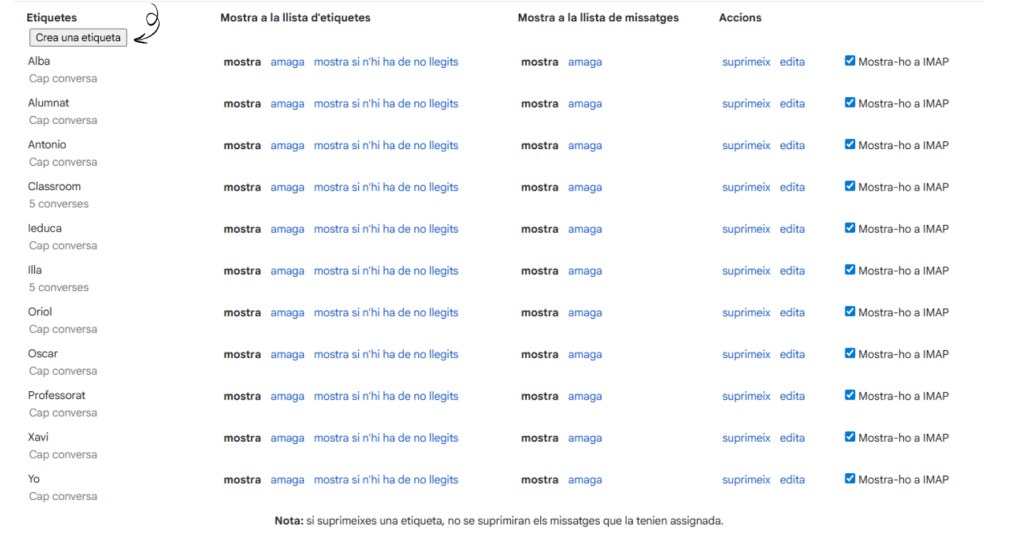The image size is (1024, 533).
Task: Click 'amaga' for Alumnat in message list
Action: click(x=585, y=104)
